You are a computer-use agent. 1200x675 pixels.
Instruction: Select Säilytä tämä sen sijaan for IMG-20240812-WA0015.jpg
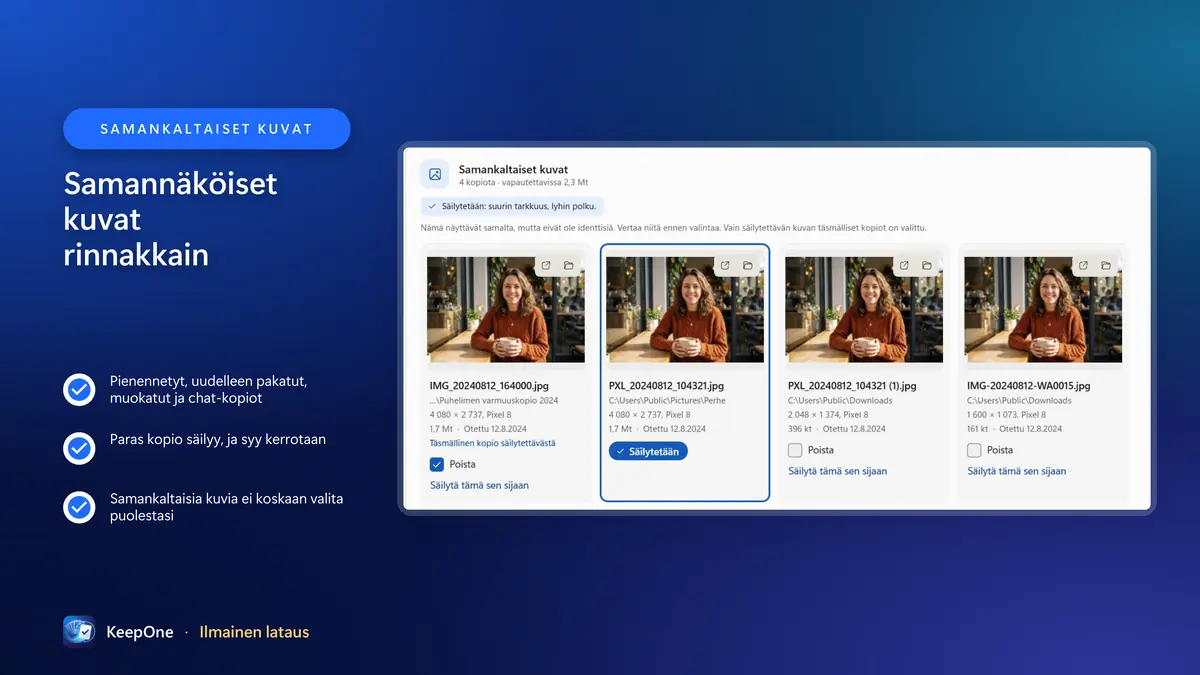1016,471
